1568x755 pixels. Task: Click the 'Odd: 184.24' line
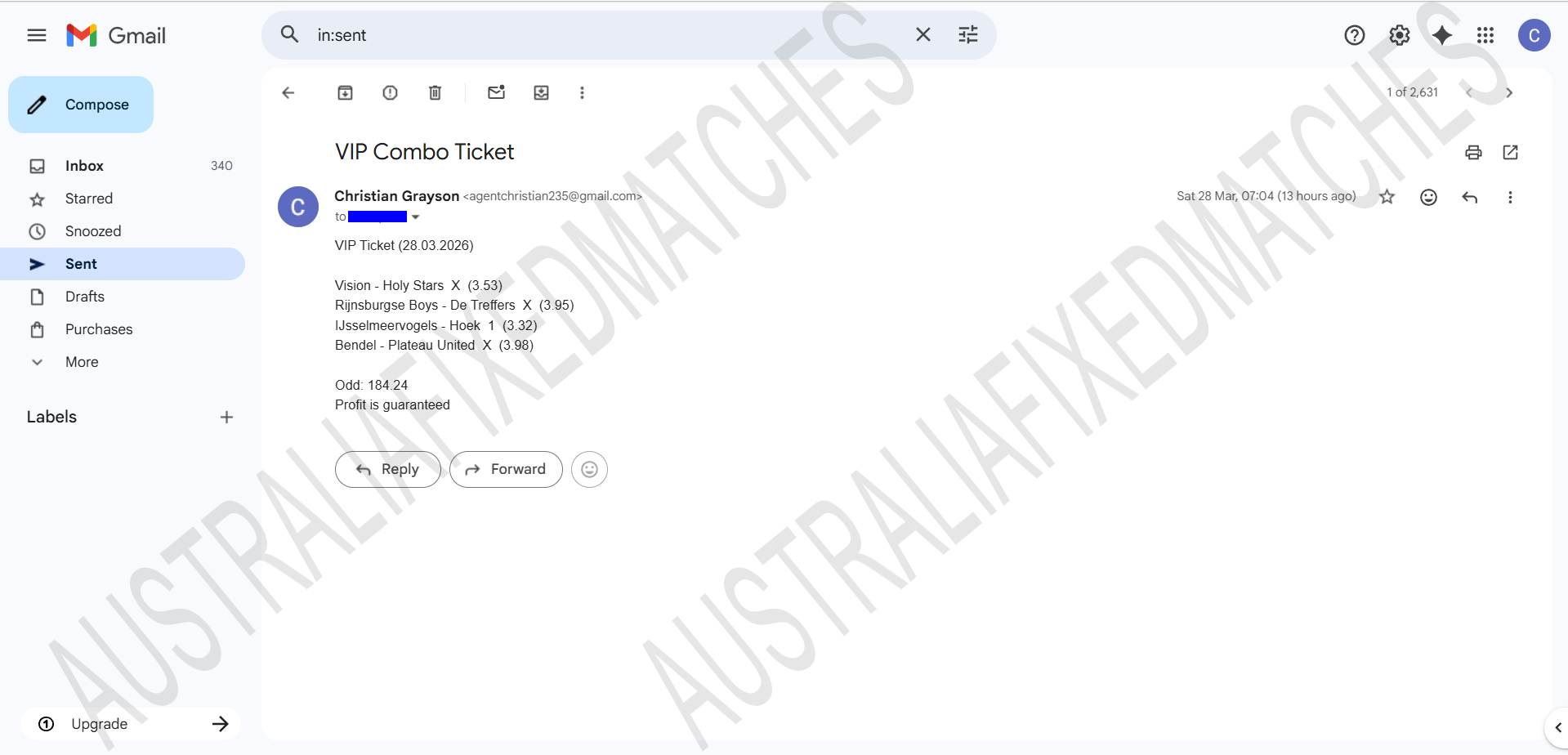point(371,385)
